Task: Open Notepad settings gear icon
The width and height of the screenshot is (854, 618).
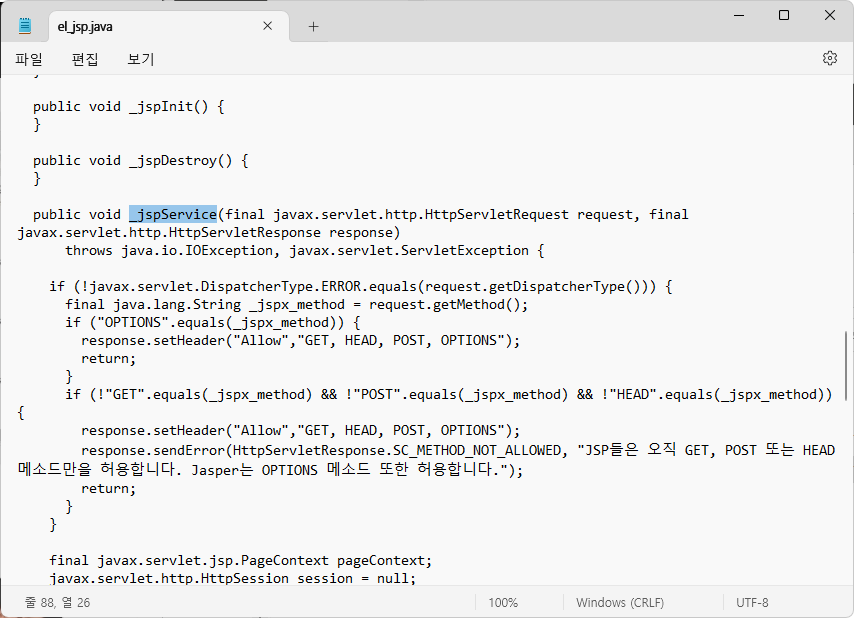Action: pos(829,58)
